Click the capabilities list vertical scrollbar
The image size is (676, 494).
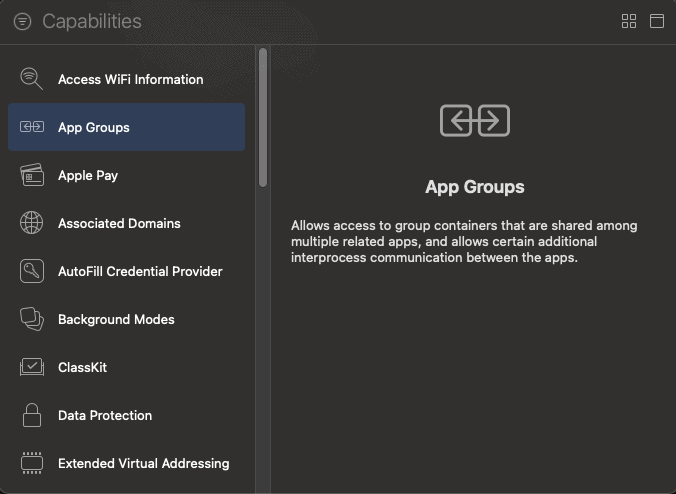263,117
